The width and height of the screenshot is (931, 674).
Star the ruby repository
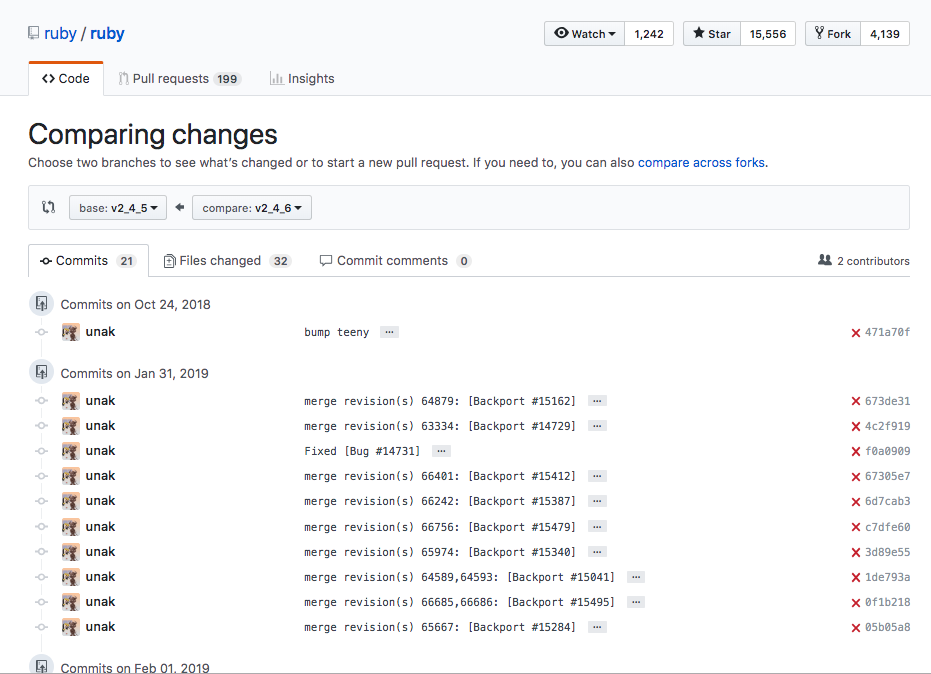(x=711, y=34)
